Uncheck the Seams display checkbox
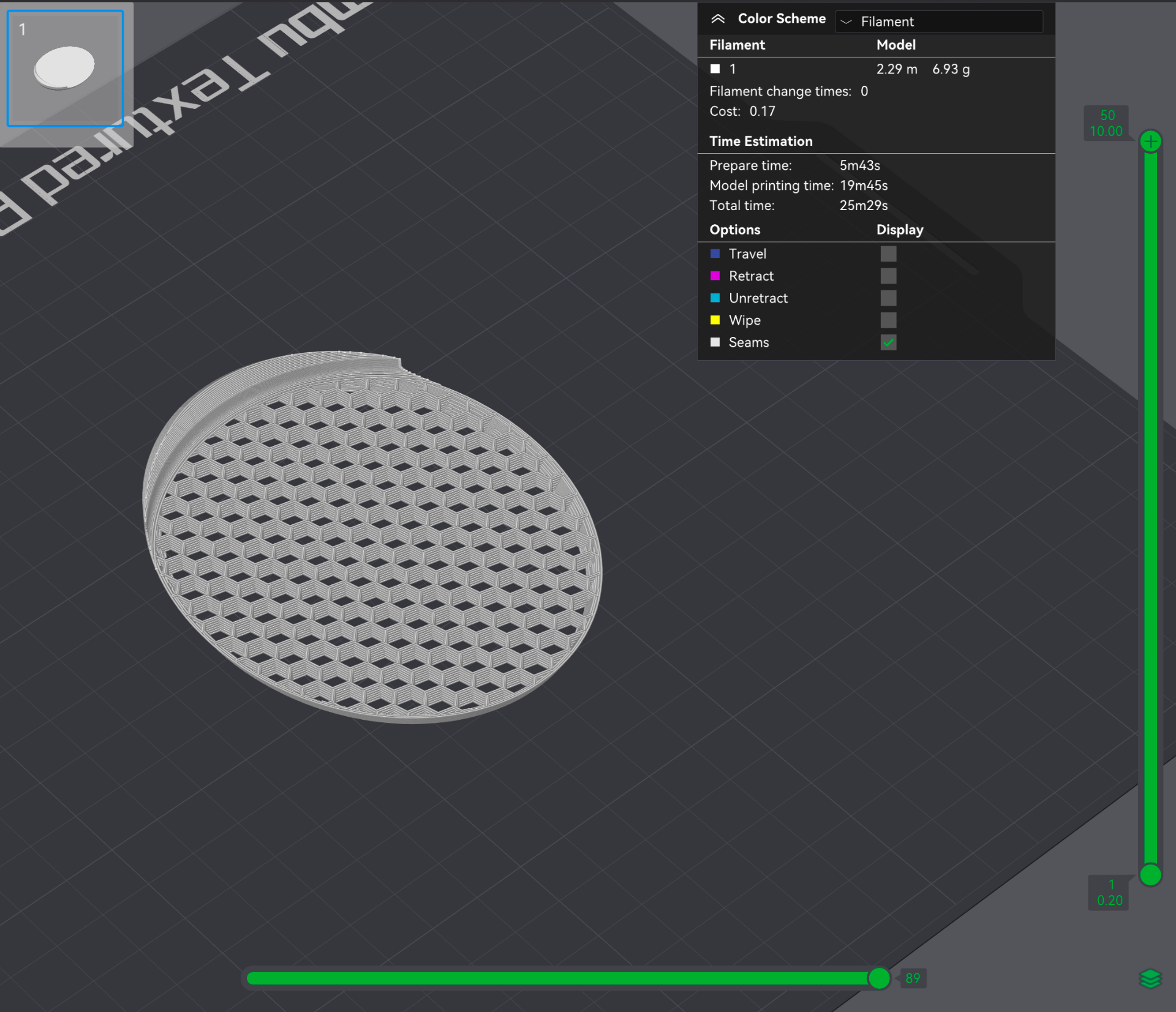Screen dimensions: 1176x1012 [888, 342]
